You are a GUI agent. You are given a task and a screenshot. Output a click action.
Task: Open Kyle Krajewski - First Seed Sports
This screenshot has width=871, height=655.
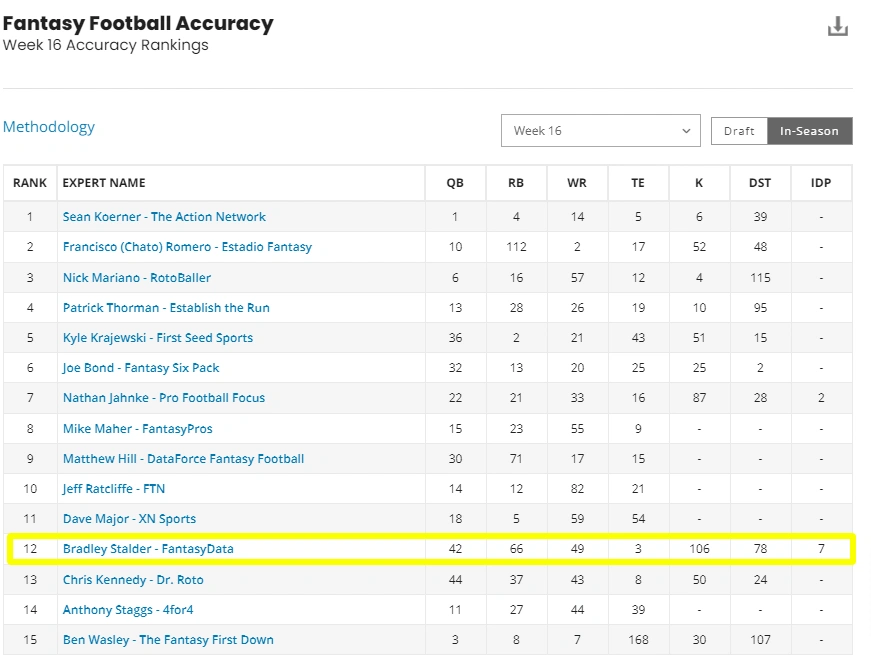pos(158,338)
